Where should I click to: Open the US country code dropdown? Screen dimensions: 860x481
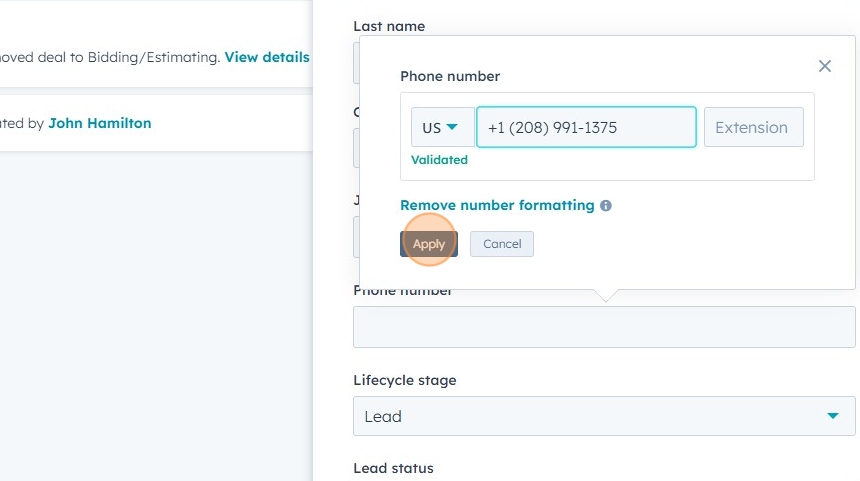[442, 128]
